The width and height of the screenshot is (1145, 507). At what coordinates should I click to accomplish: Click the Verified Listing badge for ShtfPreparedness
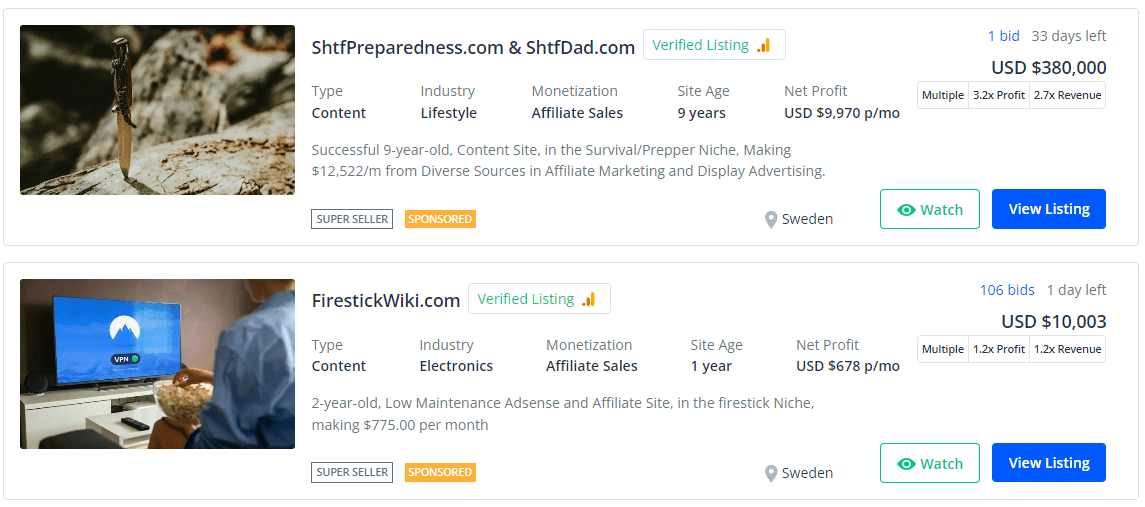pos(713,45)
